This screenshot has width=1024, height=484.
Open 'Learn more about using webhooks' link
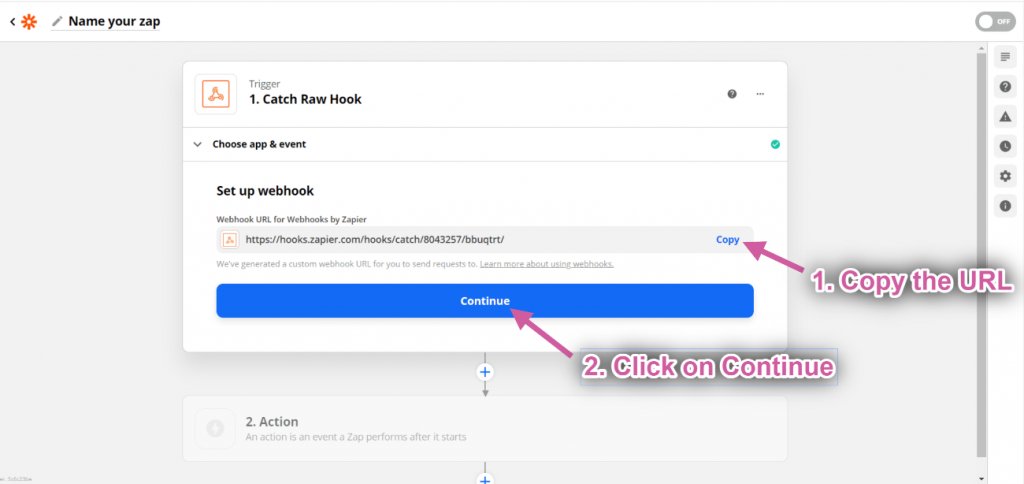coord(547,265)
